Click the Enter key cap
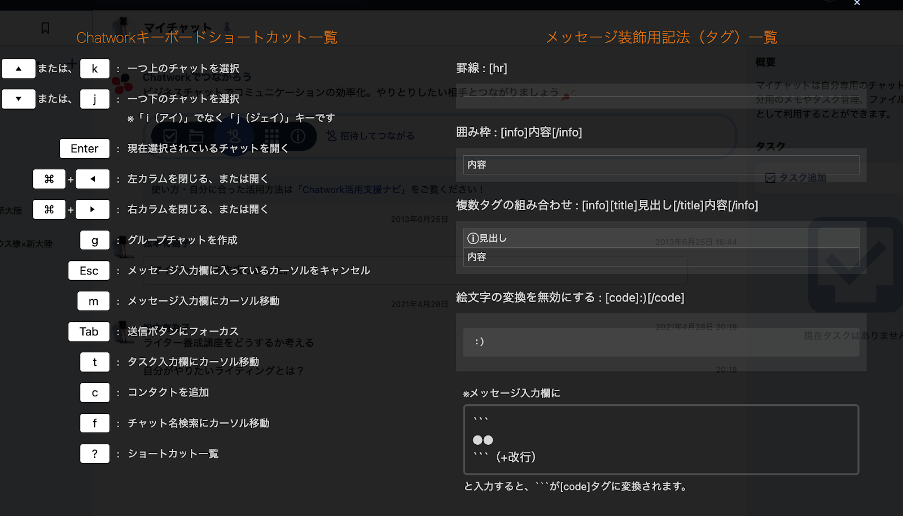The image size is (904, 516). [x=84, y=148]
